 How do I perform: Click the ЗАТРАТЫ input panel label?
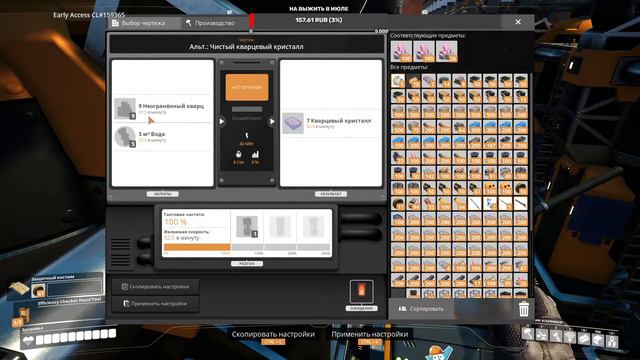[162, 194]
